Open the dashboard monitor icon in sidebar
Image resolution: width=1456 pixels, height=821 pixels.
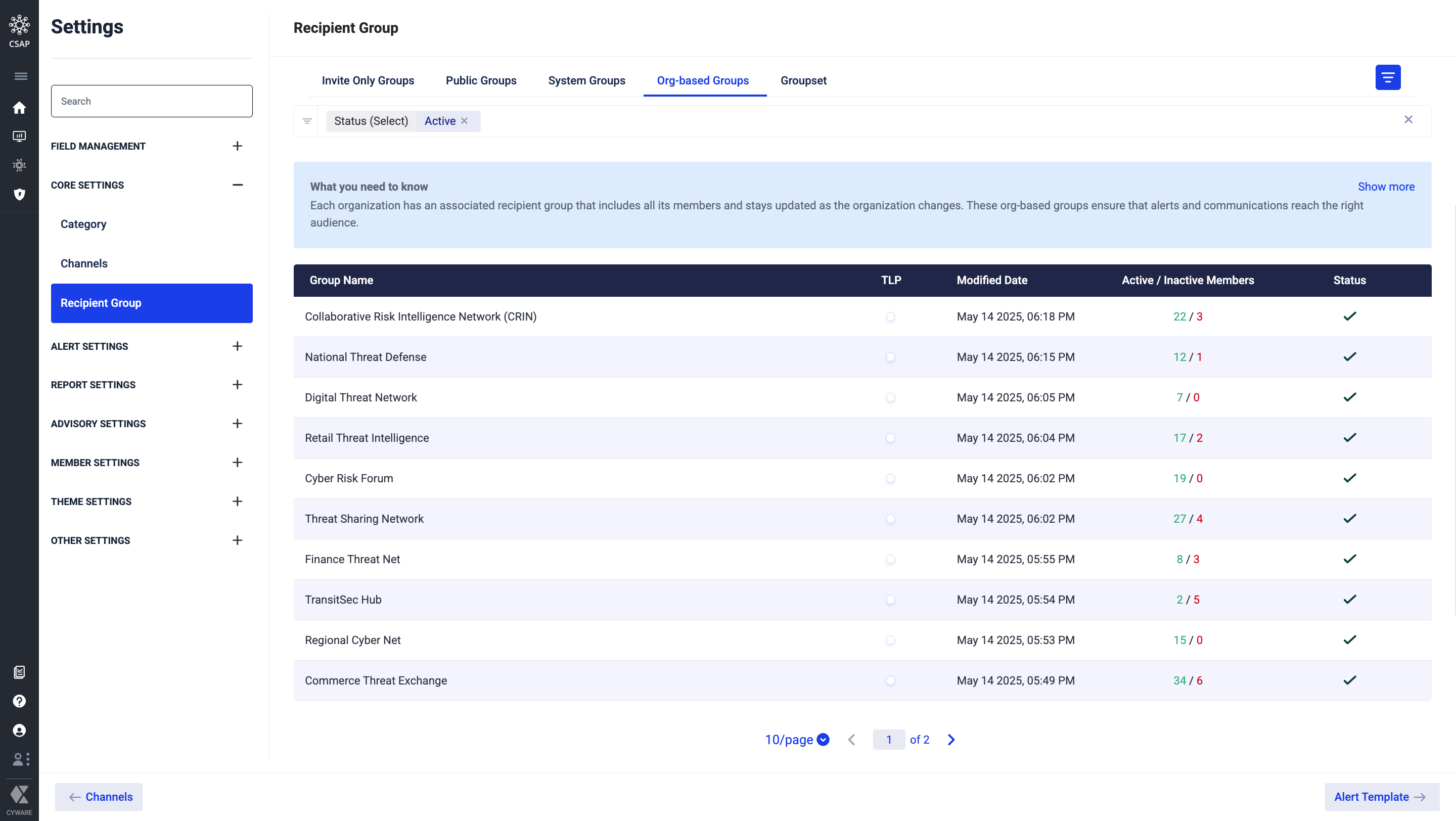coord(19,136)
